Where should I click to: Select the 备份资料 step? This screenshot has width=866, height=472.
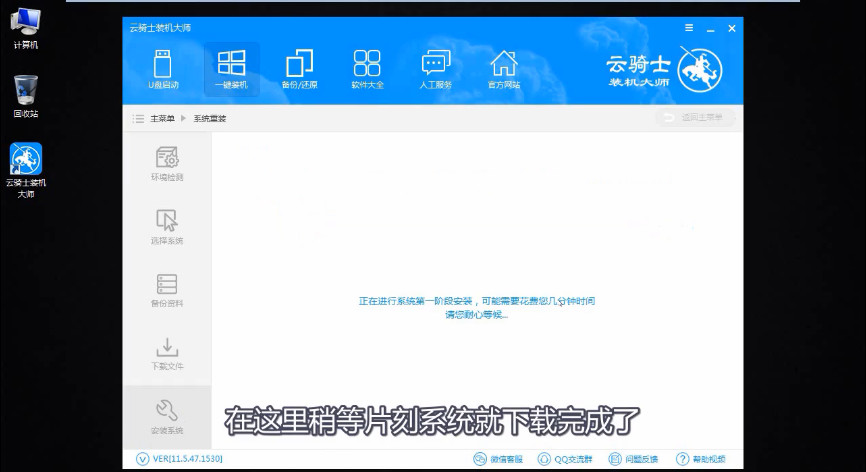click(167, 290)
